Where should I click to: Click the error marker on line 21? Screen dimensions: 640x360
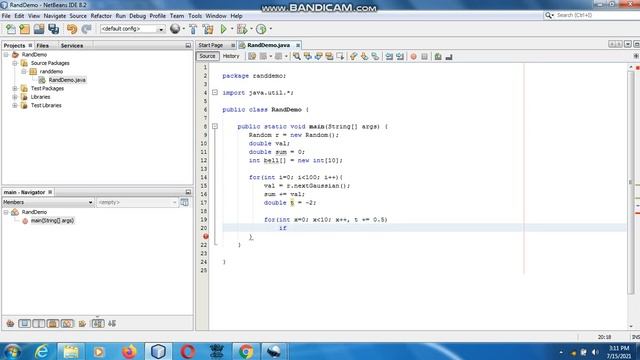(206, 236)
